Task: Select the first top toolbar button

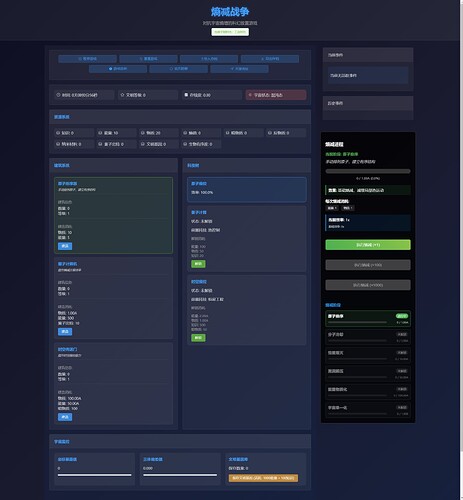Action: click(x=88, y=59)
